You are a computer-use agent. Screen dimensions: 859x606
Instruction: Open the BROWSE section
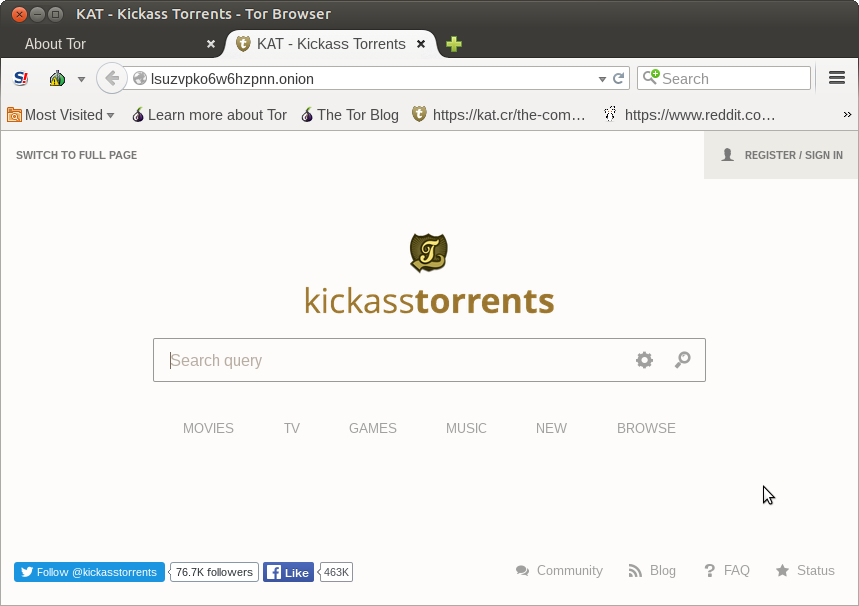[x=646, y=428]
